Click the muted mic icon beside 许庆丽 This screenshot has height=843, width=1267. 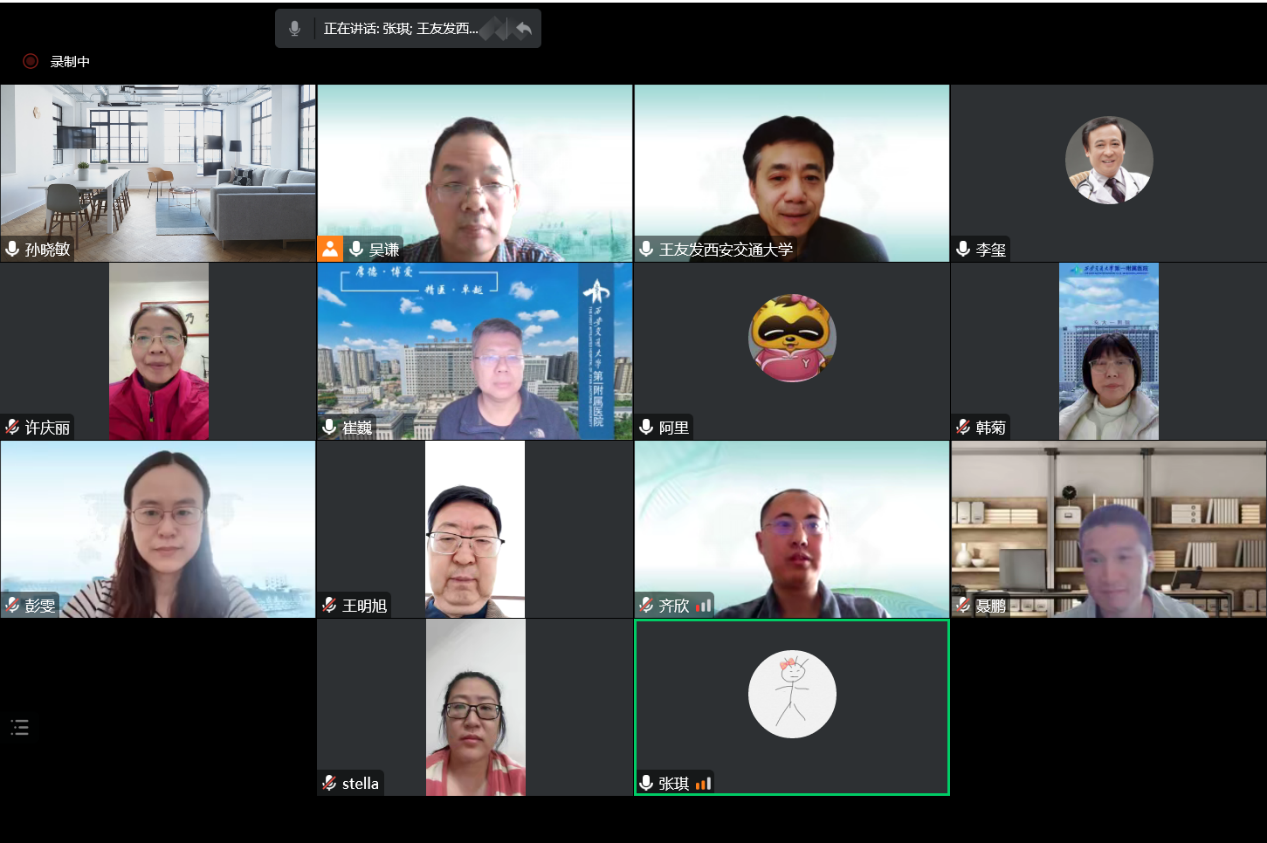(13, 427)
